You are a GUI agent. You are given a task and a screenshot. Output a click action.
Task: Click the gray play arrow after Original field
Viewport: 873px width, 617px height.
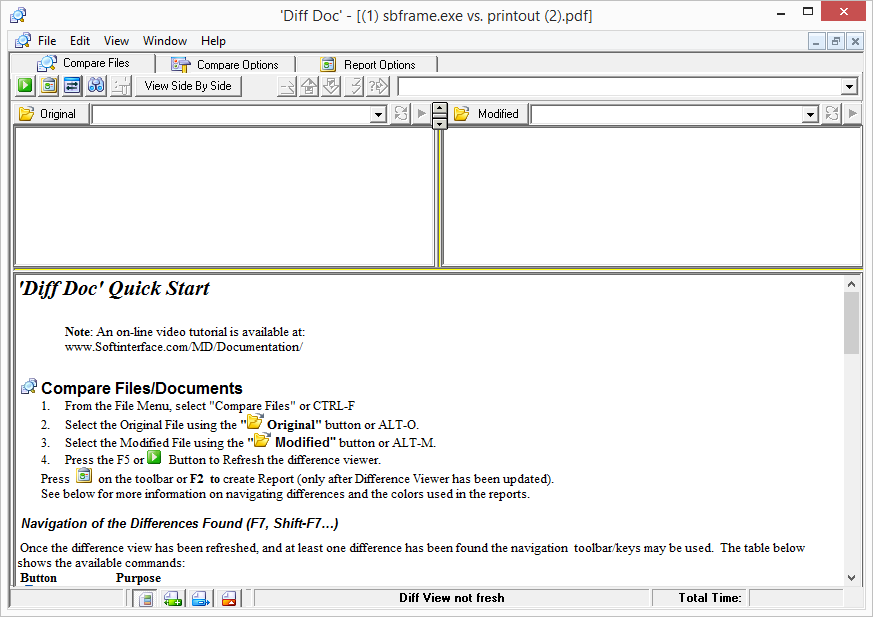421,114
